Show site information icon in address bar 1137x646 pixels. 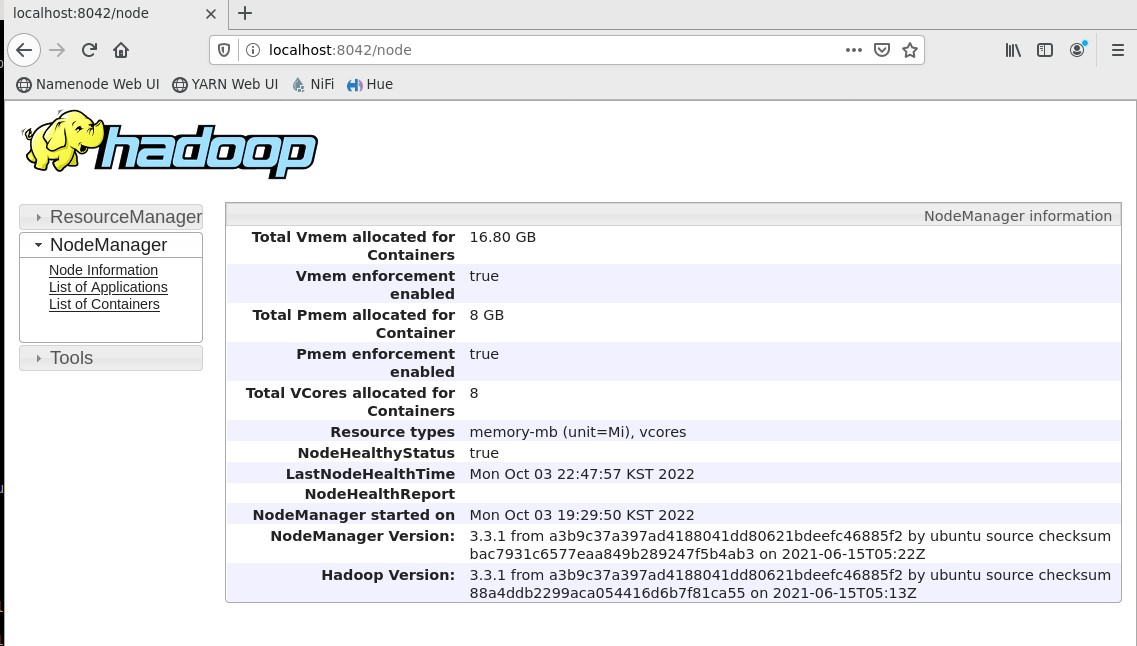(x=252, y=50)
